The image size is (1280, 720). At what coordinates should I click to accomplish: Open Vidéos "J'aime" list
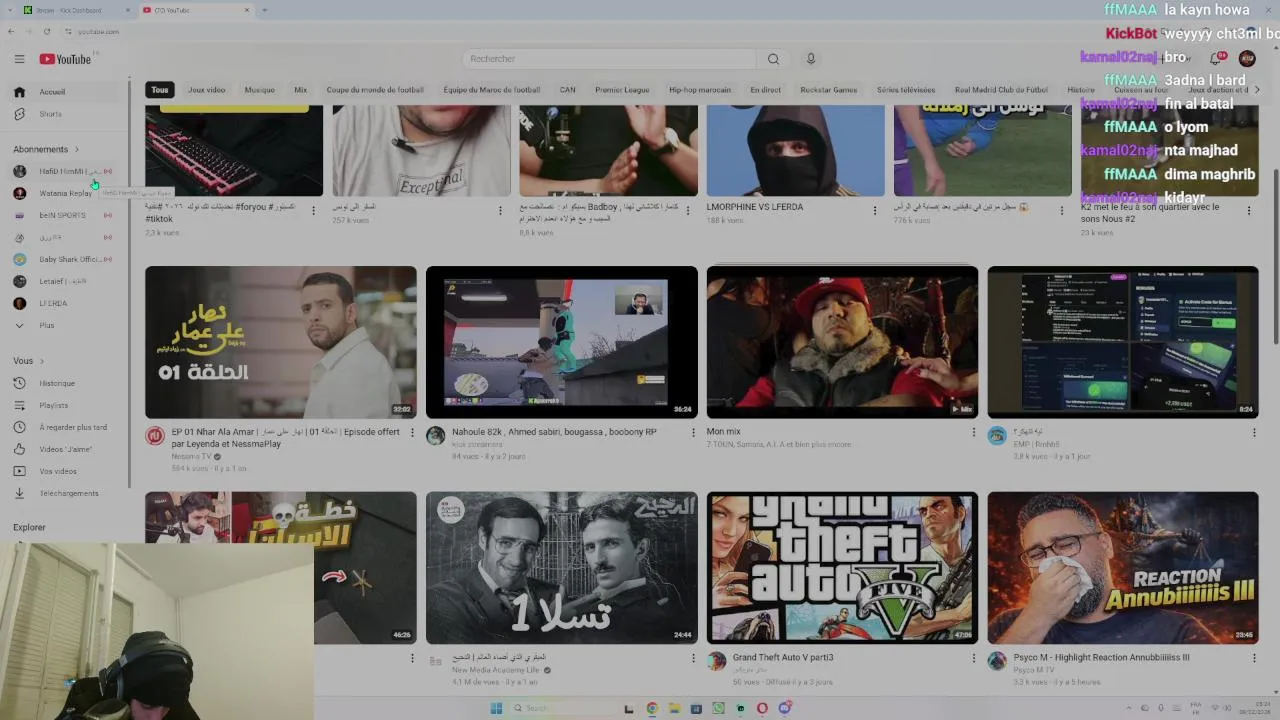pyautogui.click(x=66, y=449)
